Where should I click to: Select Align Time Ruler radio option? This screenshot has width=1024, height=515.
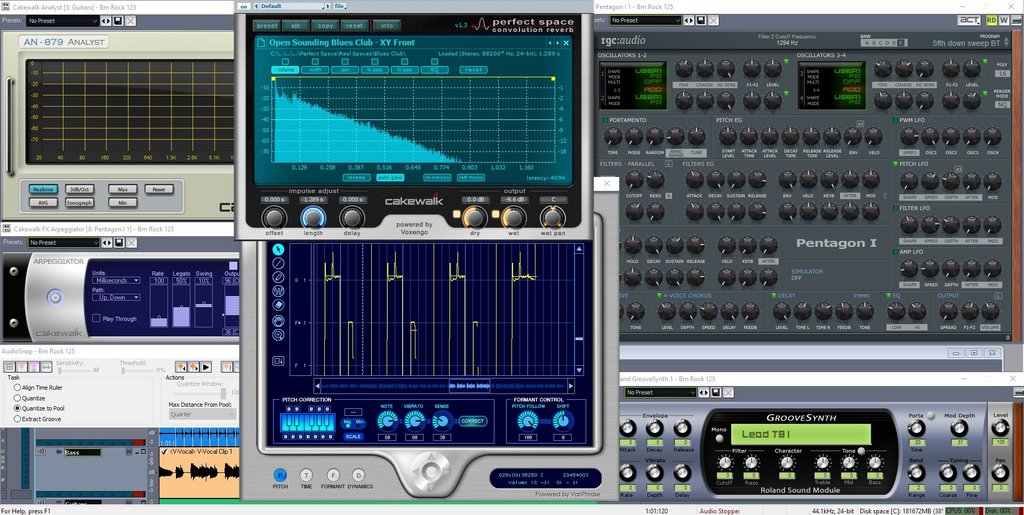click(18, 388)
